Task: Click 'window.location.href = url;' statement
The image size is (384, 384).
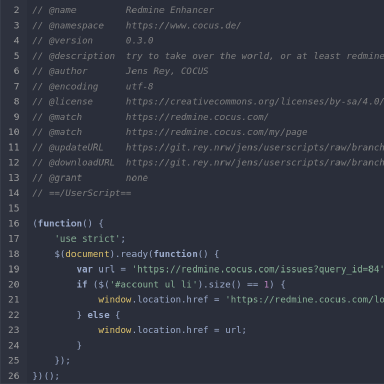Action: pos(172,330)
